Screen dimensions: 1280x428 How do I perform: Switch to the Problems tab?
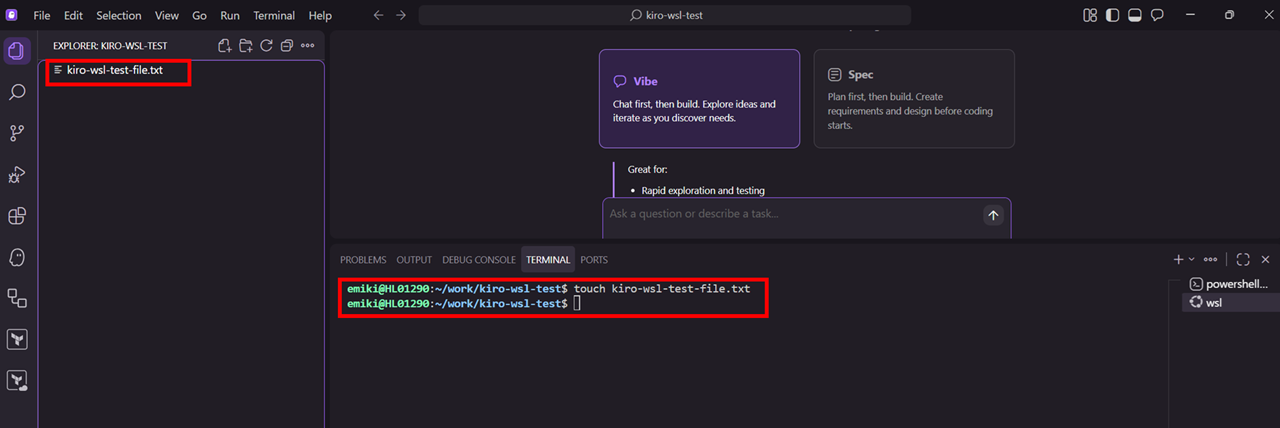(363, 260)
